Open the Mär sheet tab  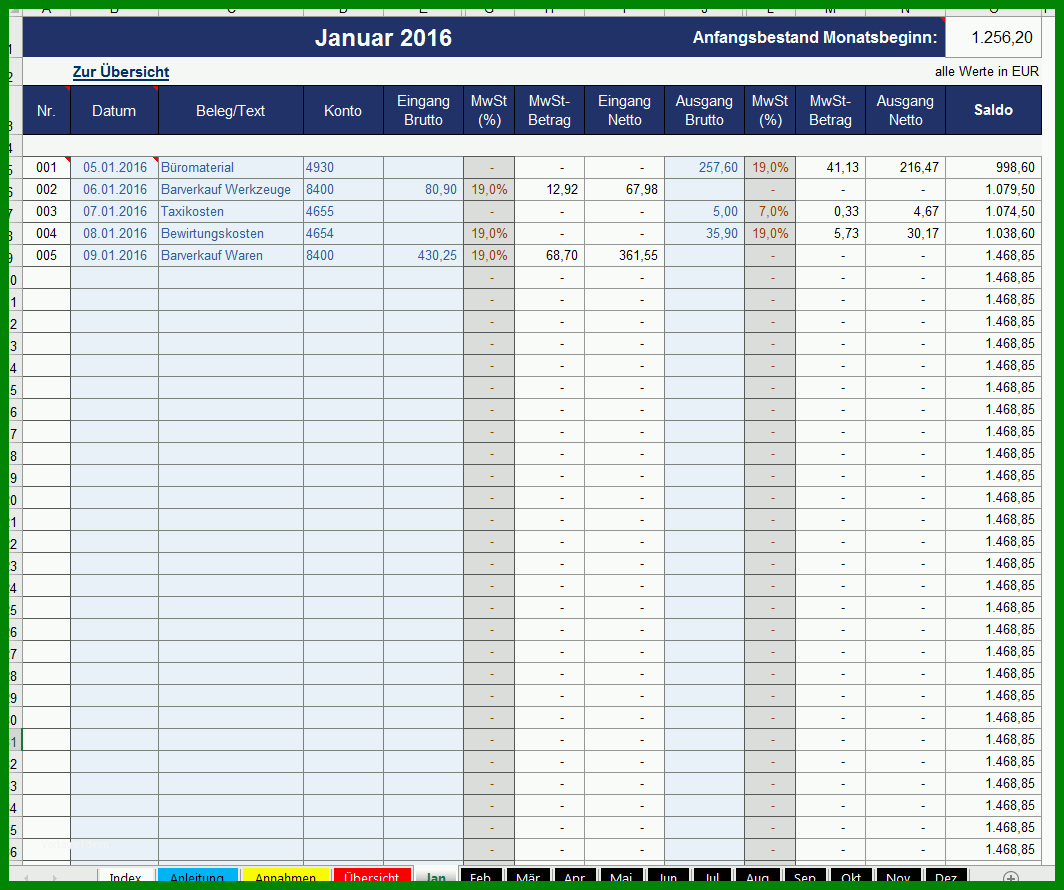pos(528,877)
